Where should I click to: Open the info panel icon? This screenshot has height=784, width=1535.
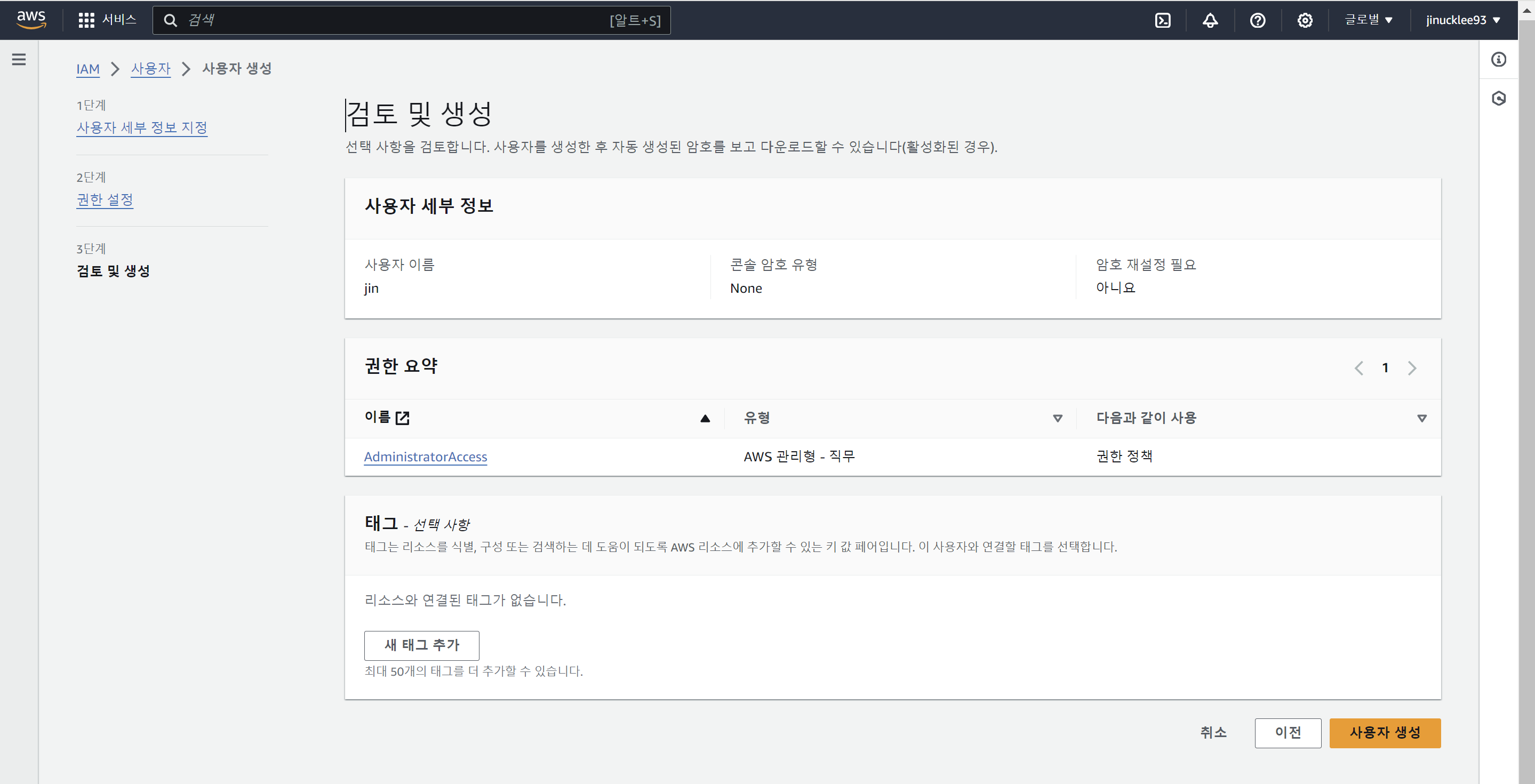coord(1498,59)
